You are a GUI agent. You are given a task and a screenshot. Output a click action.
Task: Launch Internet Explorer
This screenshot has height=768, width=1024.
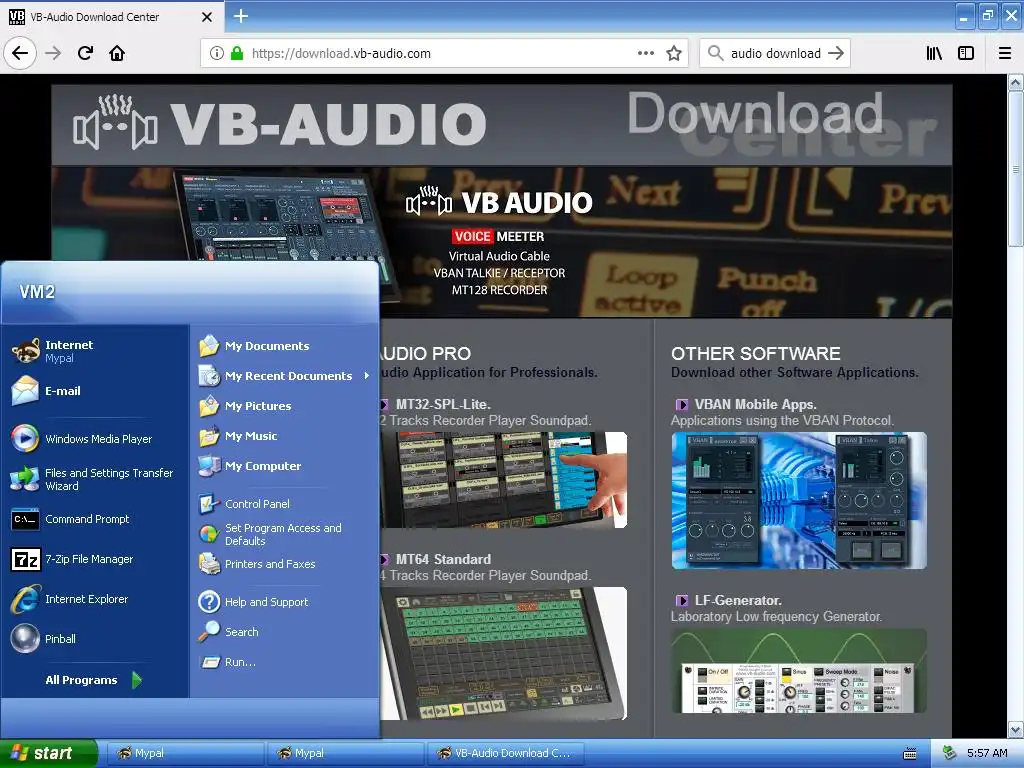click(x=95, y=599)
